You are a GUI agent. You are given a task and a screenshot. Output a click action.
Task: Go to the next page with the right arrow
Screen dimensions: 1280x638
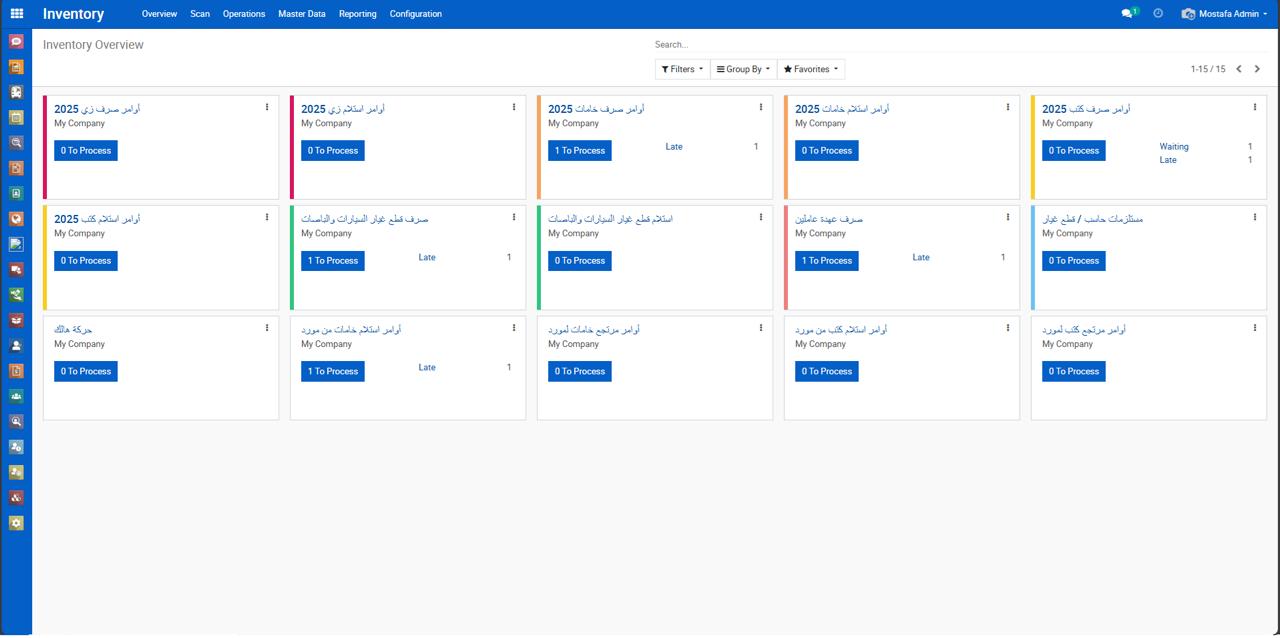(1257, 69)
